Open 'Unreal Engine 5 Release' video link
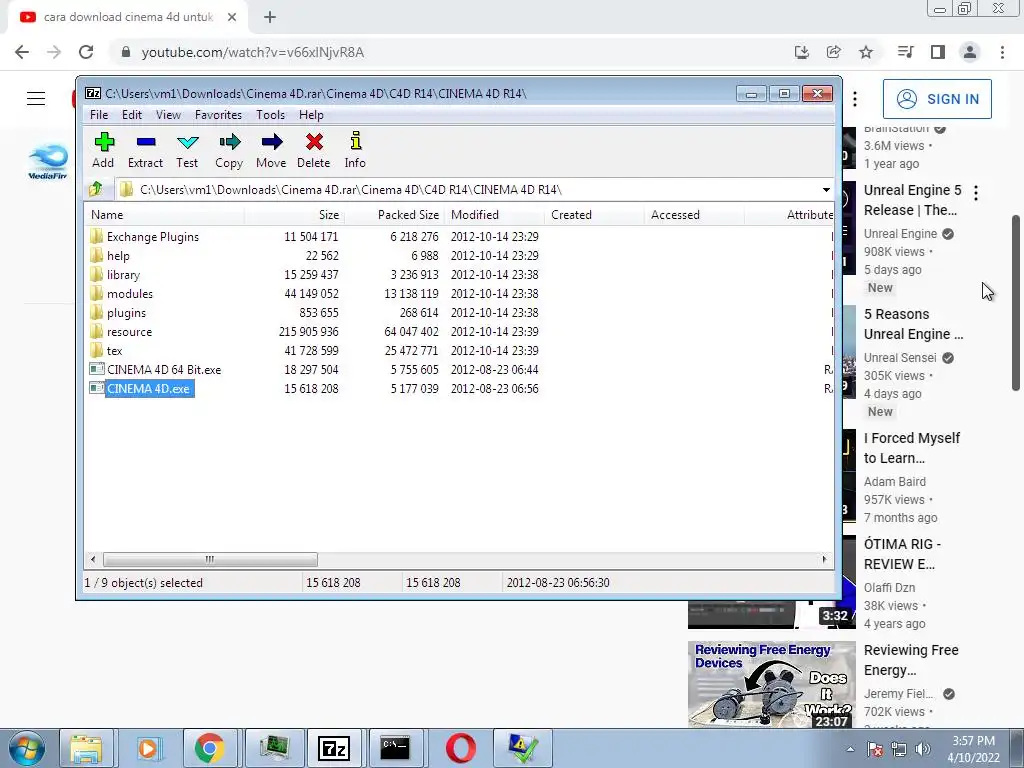Image resolution: width=1024 pixels, height=768 pixels. (x=912, y=200)
